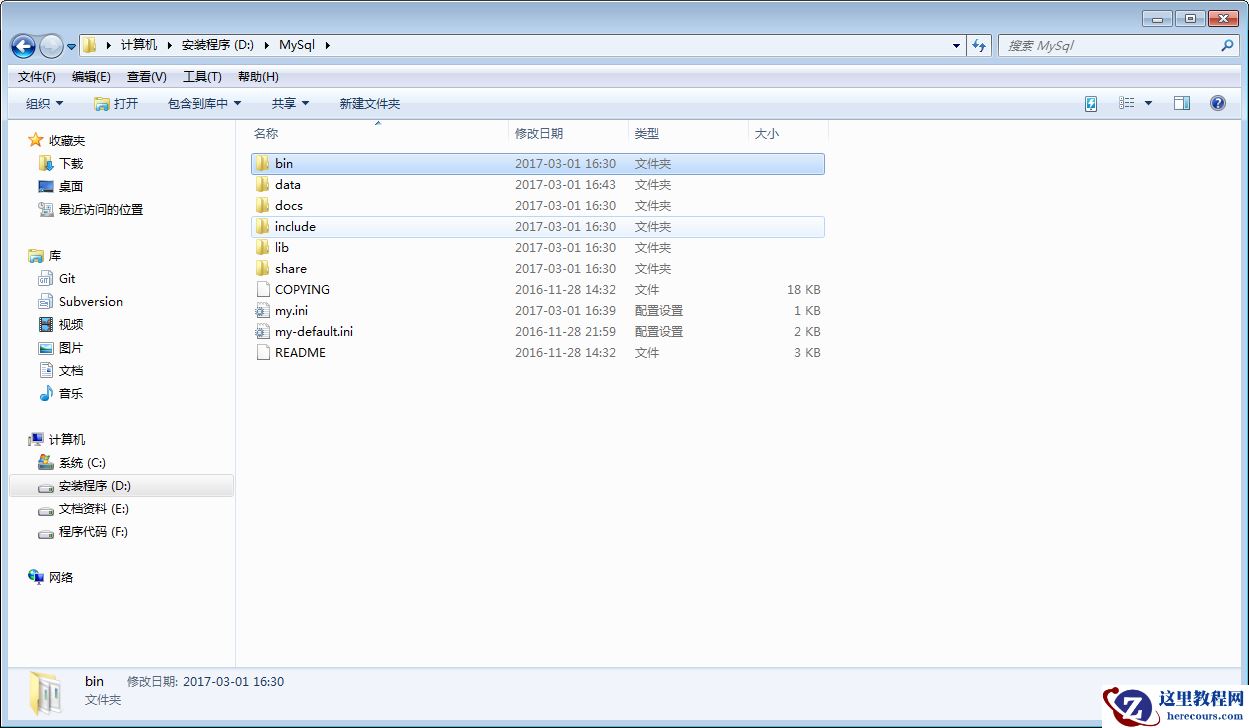Click the refresh icon in the address bar
The height and width of the screenshot is (728, 1249).
pyautogui.click(x=979, y=45)
